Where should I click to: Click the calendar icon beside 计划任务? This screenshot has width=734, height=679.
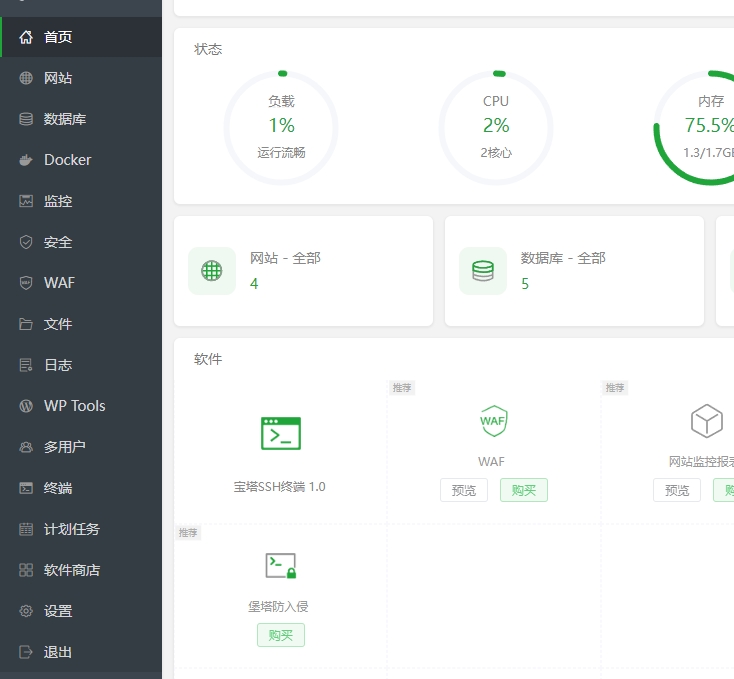26,529
